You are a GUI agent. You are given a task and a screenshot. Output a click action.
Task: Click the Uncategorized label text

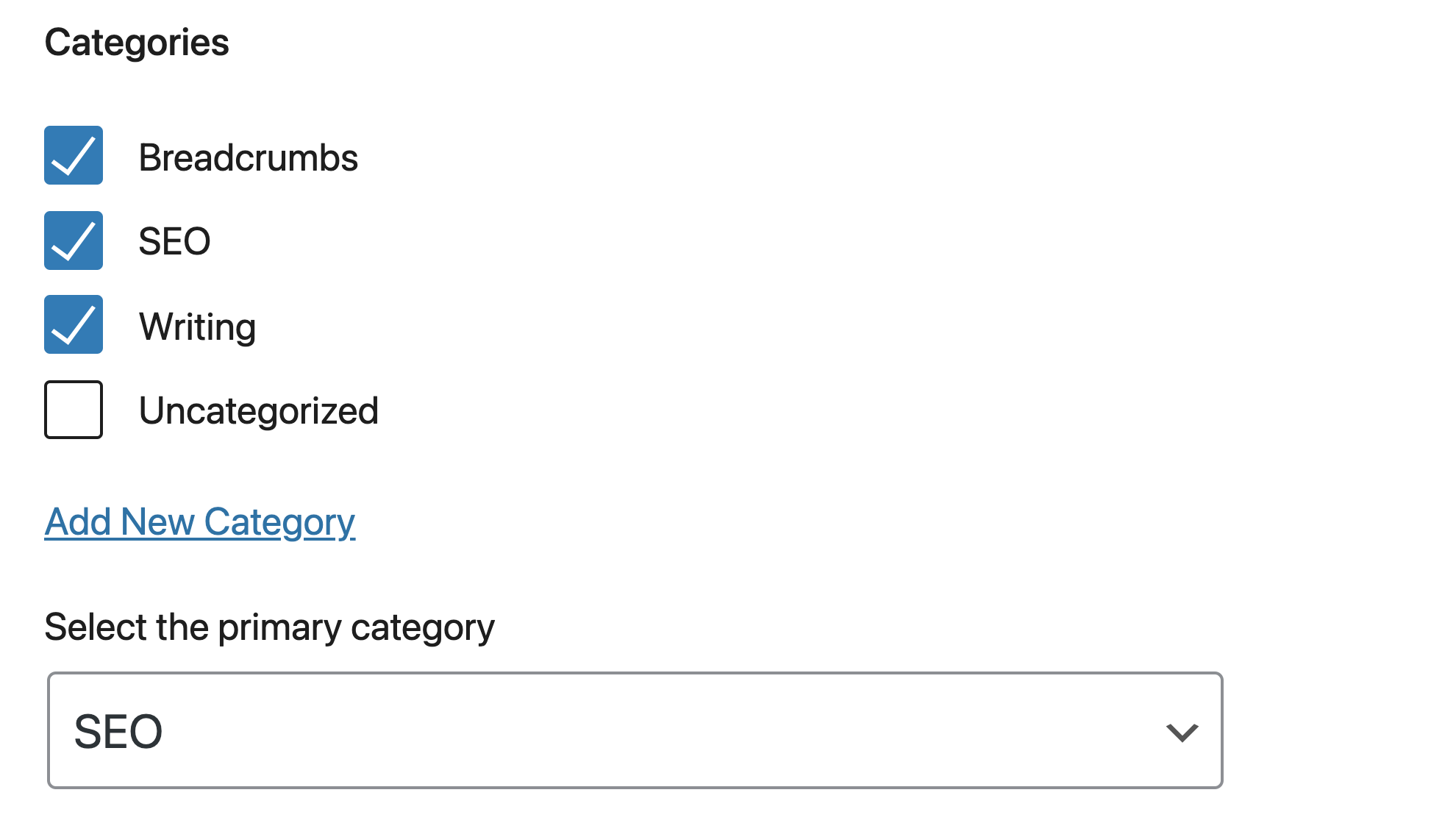259,410
